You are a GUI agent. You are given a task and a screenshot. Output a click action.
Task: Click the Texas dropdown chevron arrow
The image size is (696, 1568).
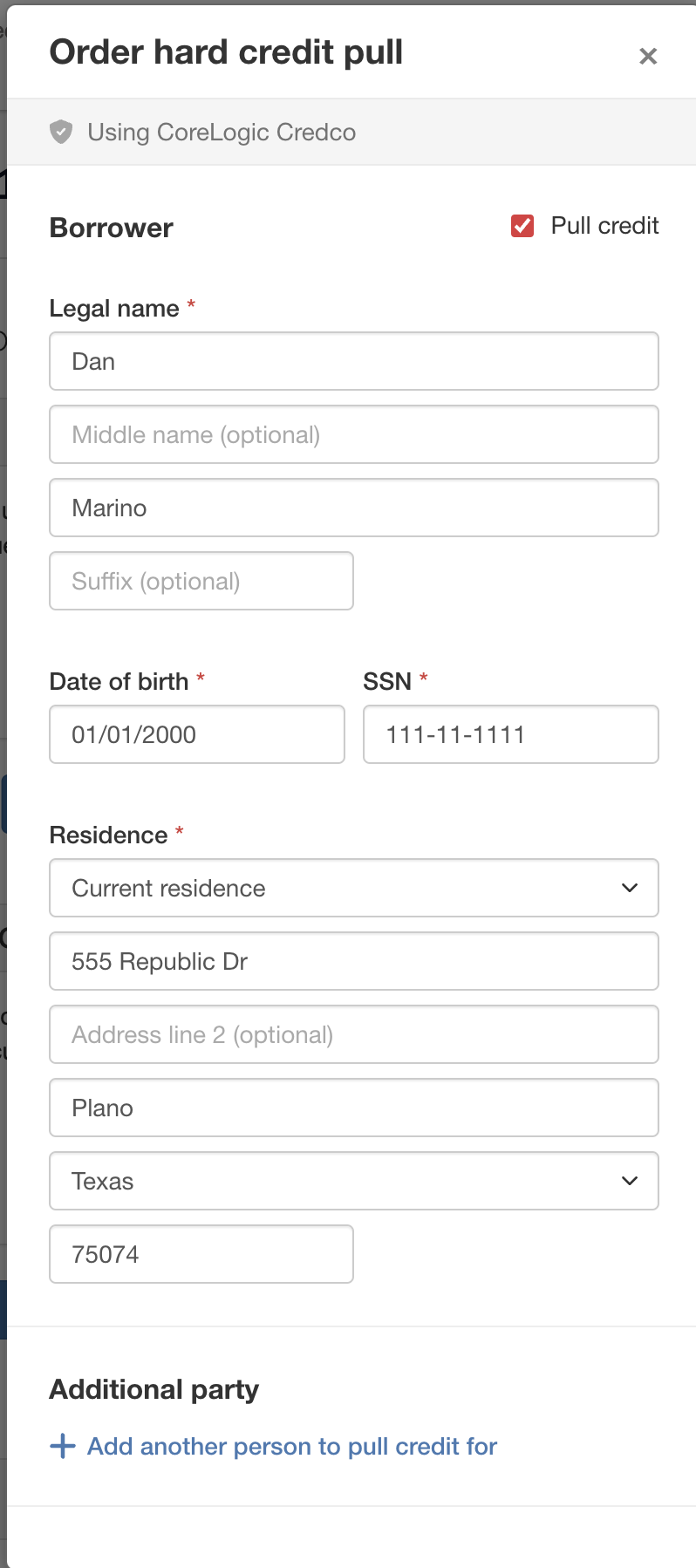point(630,1181)
